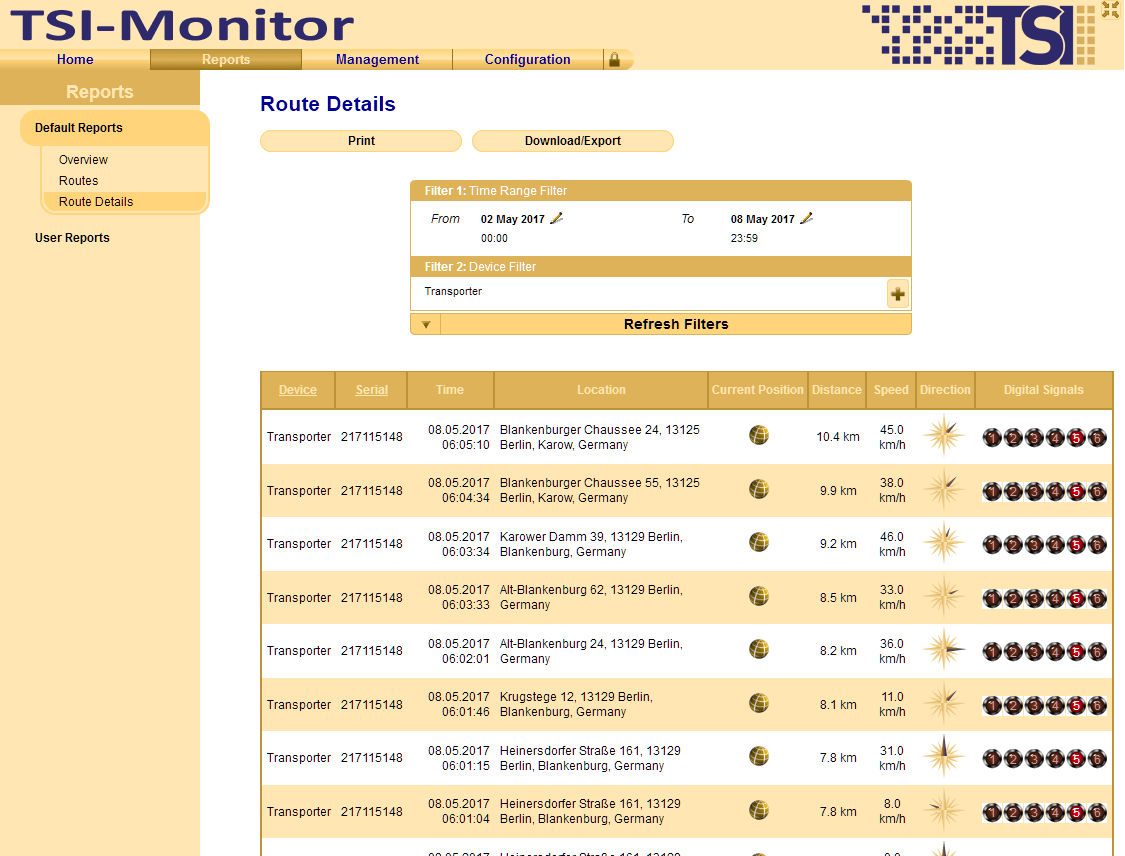Viewport: 1125px width, 856px height.
Task: Expand the Default Reports section
Action: pyautogui.click(x=115, y=128)
